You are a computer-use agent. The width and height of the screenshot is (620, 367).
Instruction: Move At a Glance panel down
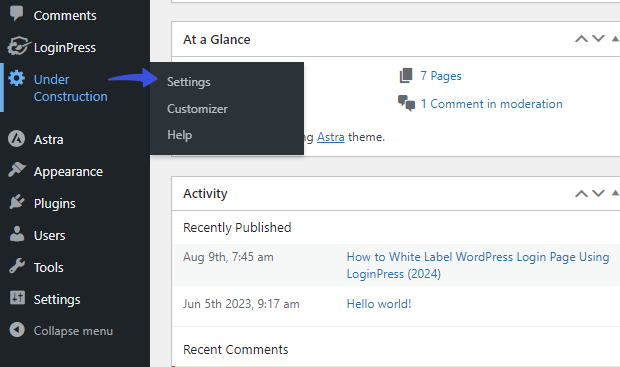[598, 39]
